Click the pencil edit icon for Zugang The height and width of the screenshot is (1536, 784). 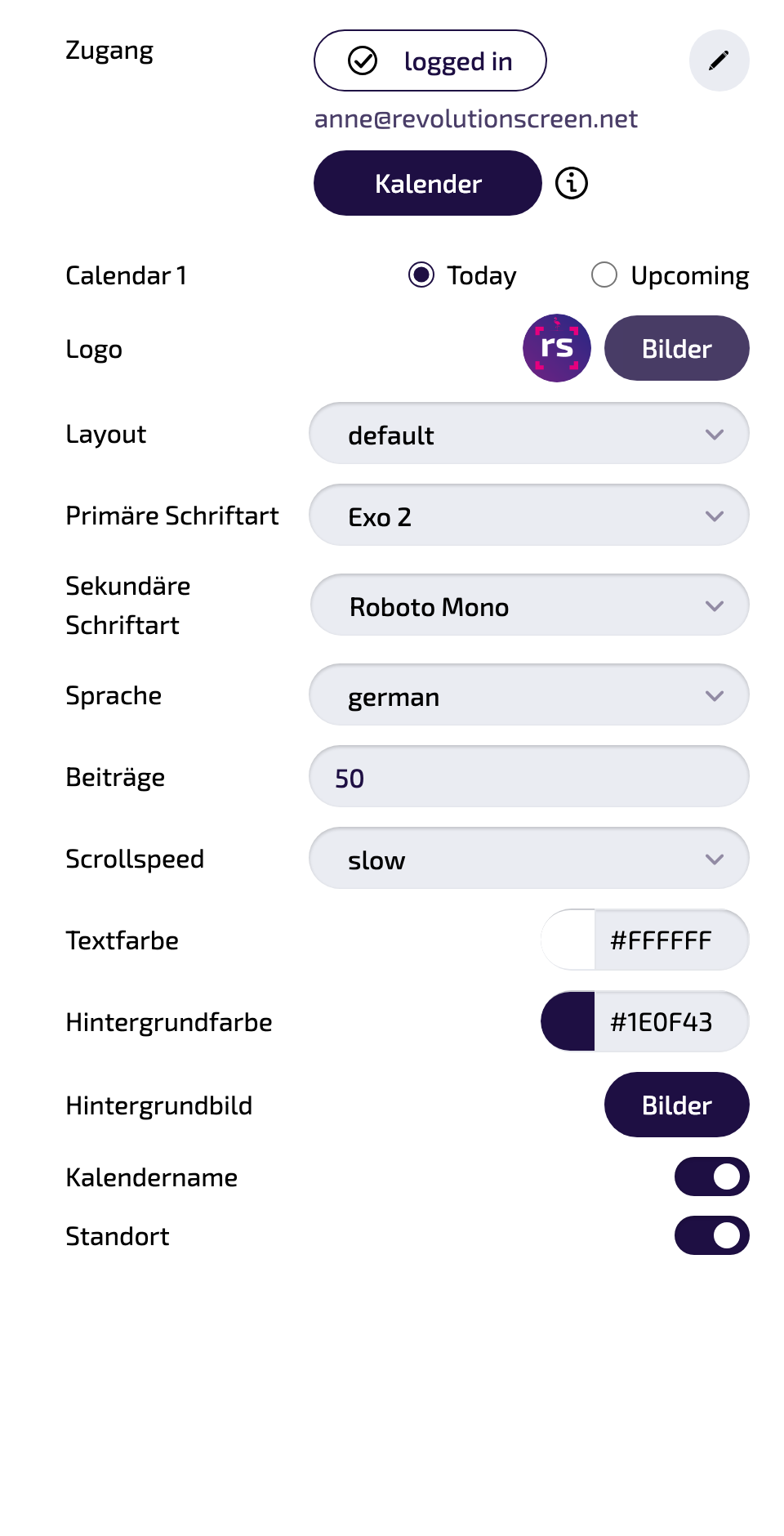pos(719,60)
